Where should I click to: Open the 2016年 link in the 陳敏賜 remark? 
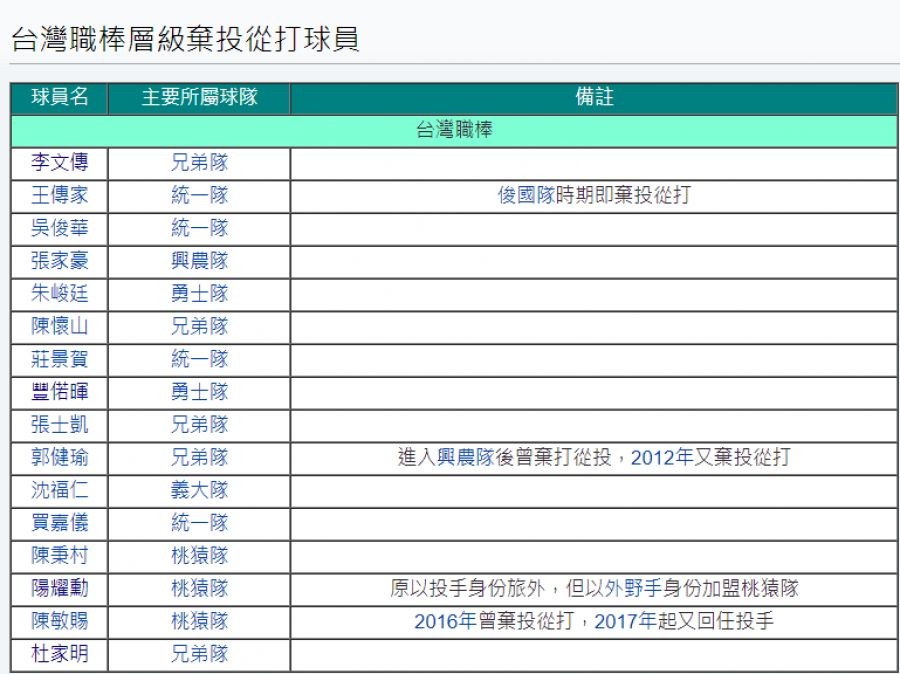click(445, 621)
